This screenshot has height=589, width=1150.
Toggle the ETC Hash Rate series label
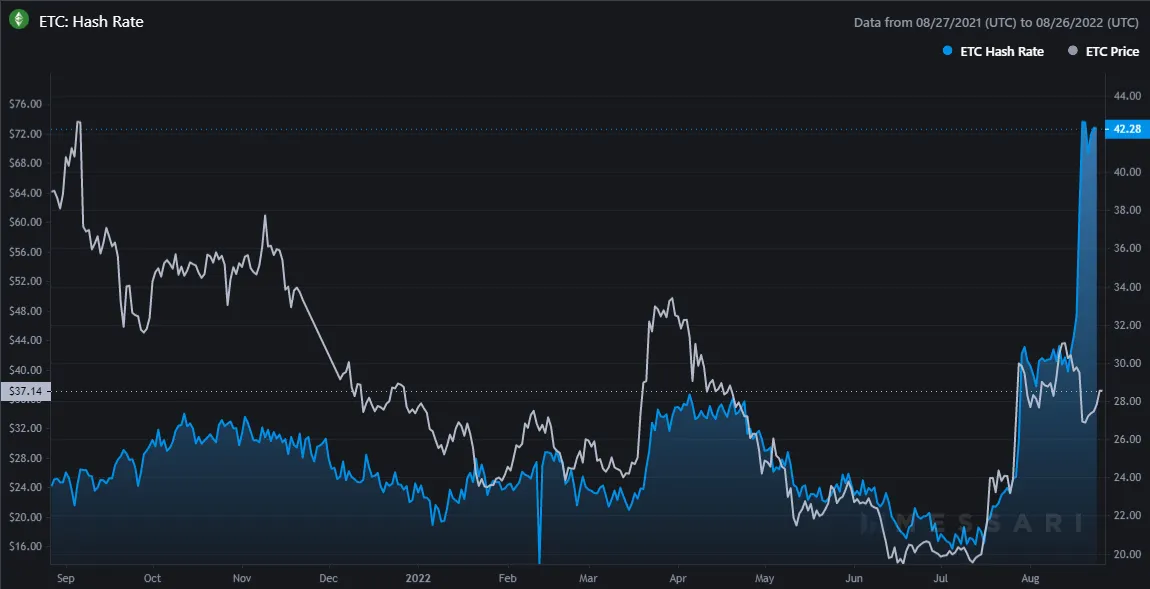[1001, 51]
